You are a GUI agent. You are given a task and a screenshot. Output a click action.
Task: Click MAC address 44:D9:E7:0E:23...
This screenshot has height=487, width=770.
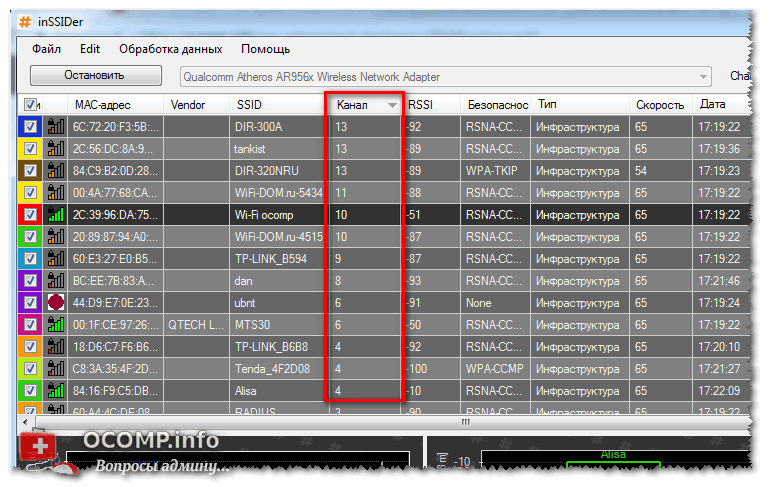click(x=115, y=303)
